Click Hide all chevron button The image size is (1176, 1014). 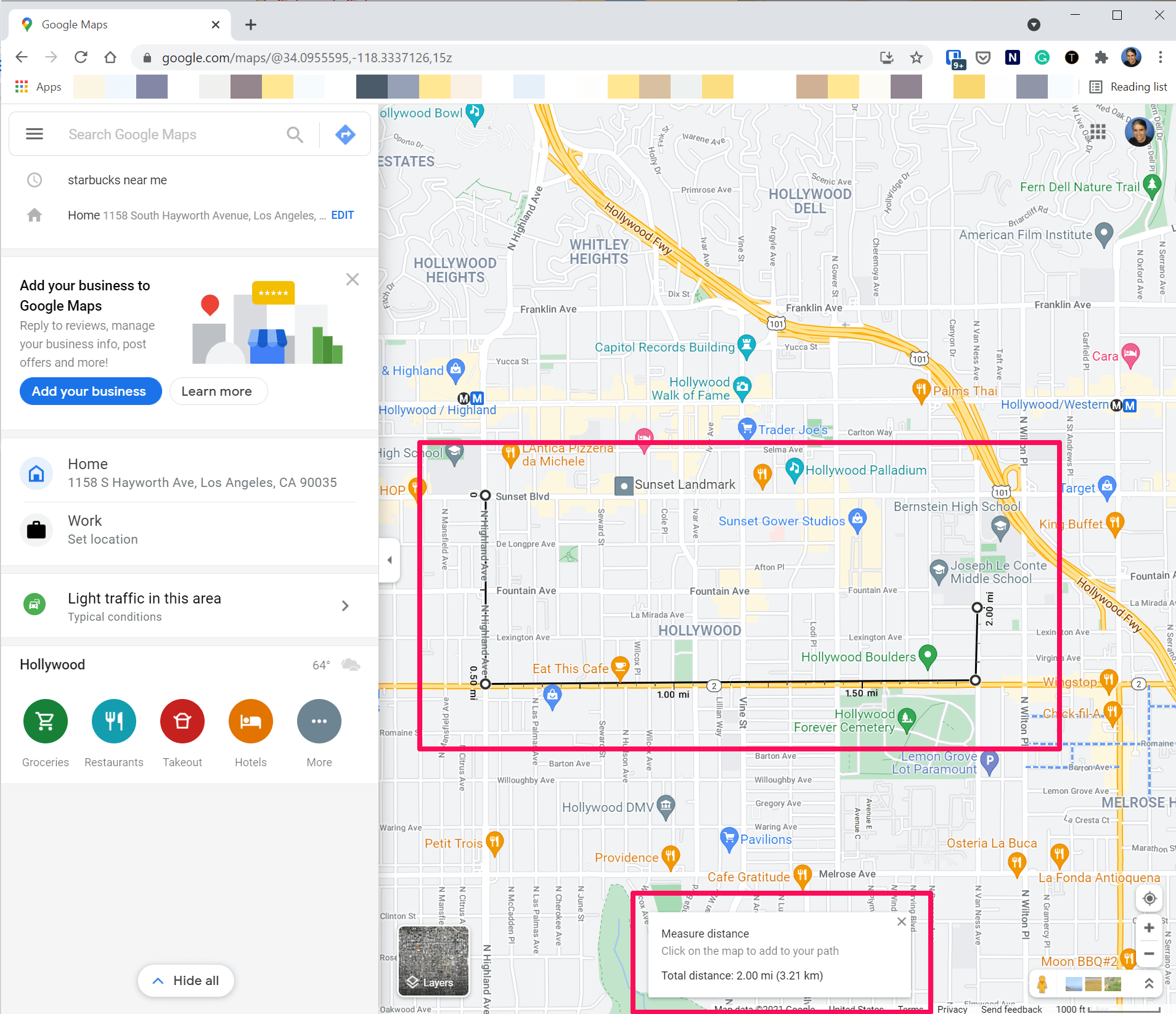pos(186,981)
